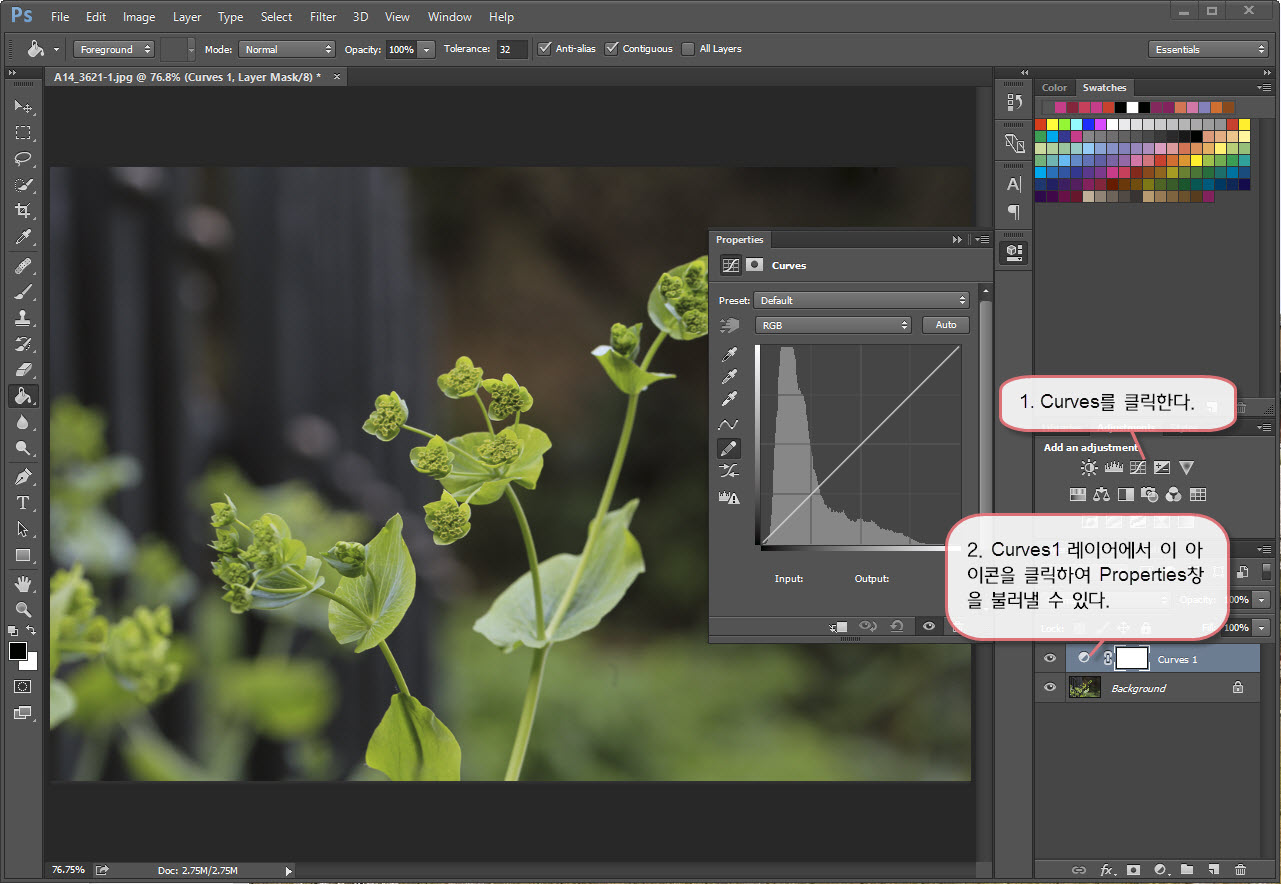Enable the All Layers checkbox
Screen dimensions: 1281x884
688,48
